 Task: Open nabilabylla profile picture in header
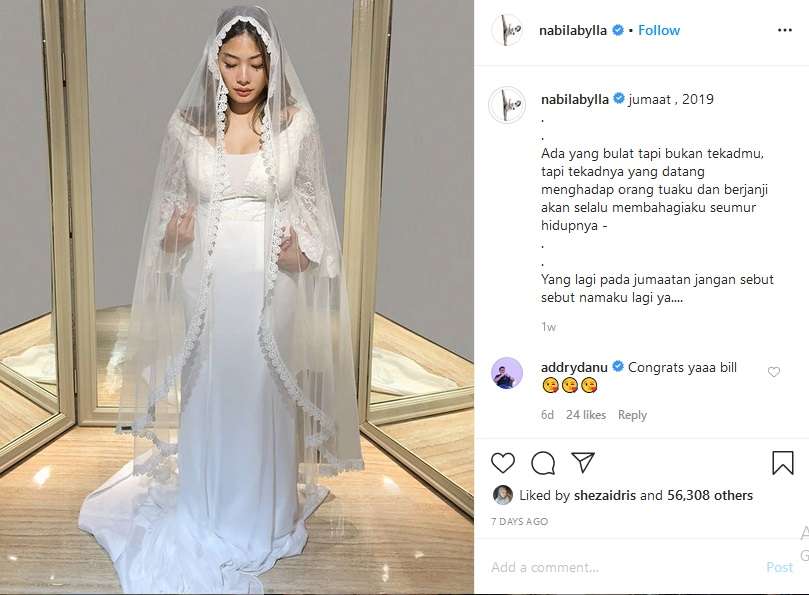click(x=507, y=30)
